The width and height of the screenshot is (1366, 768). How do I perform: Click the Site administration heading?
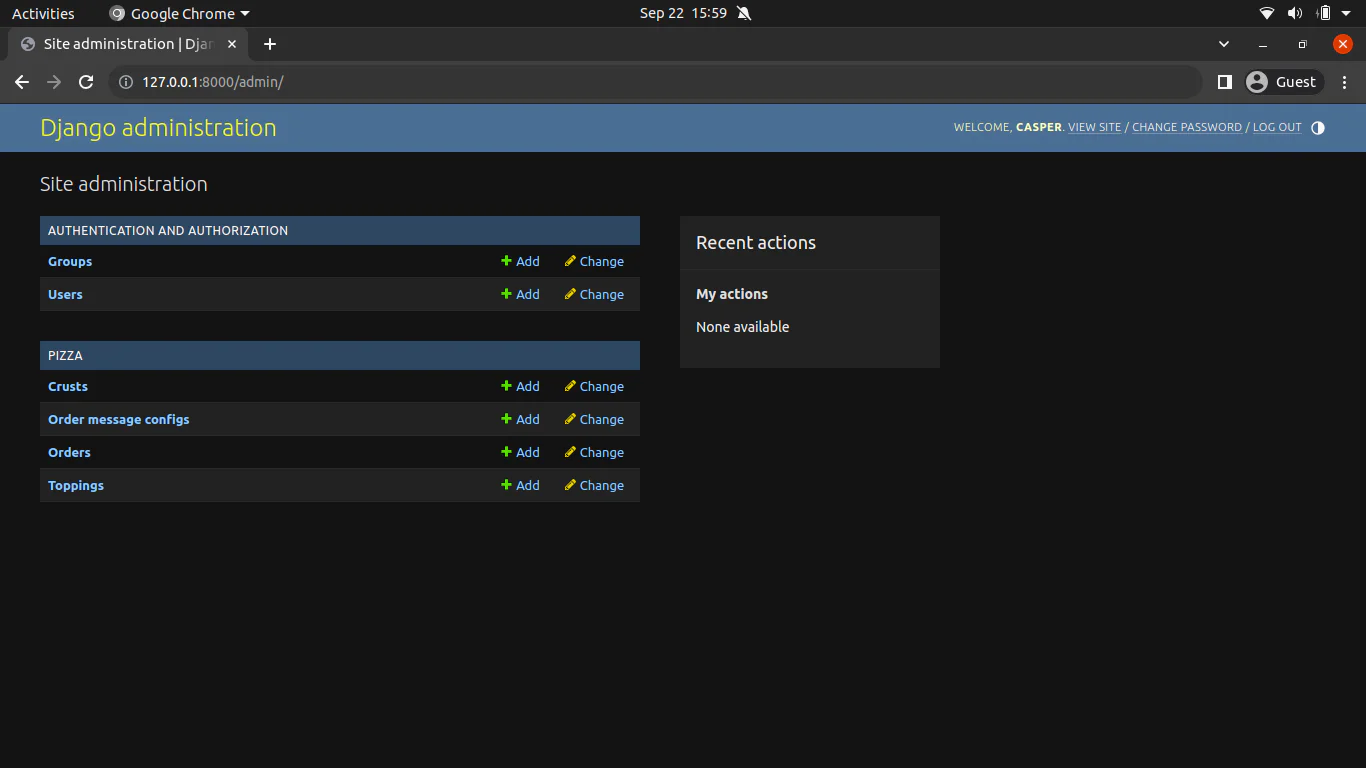pyautogui.click(x=124, y=184)
